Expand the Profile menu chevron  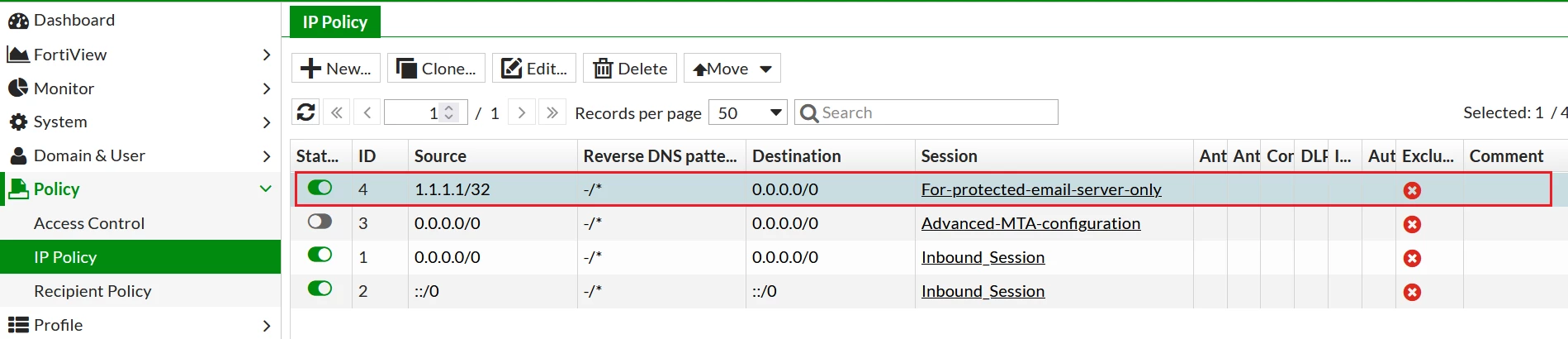pyautogui.click(x=266, y=326)
